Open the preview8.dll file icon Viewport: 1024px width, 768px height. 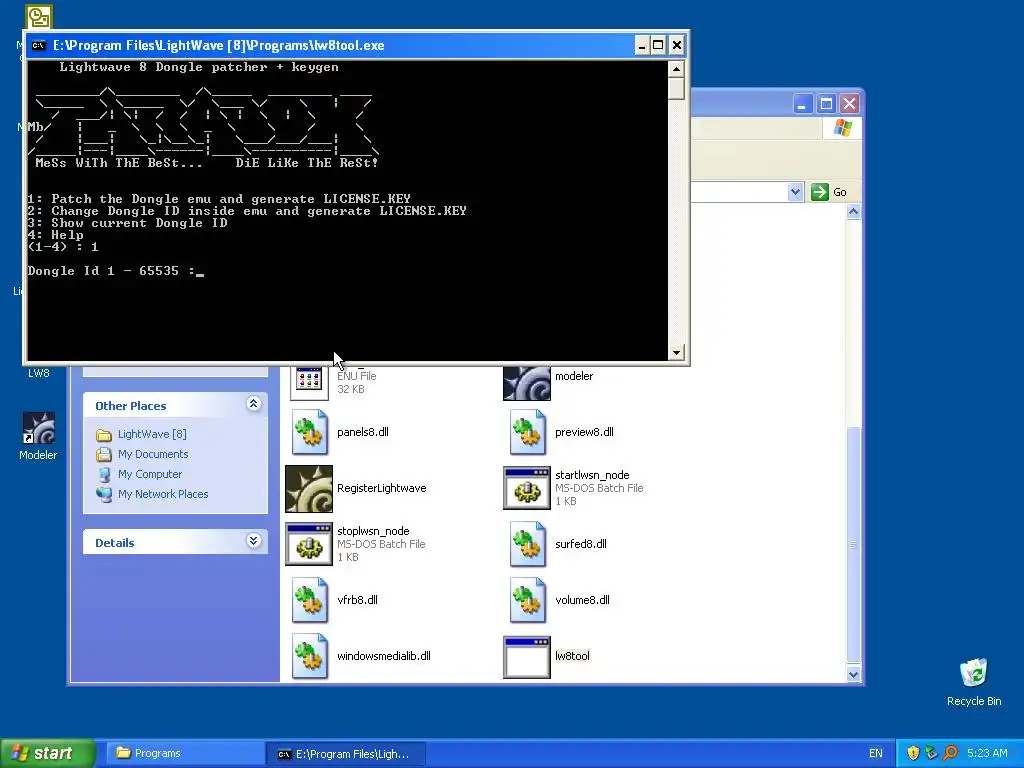(528, 432)
